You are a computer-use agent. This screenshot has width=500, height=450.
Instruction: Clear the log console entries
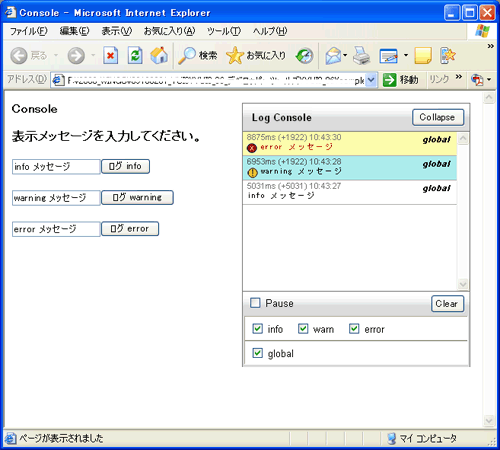(447, 304)
